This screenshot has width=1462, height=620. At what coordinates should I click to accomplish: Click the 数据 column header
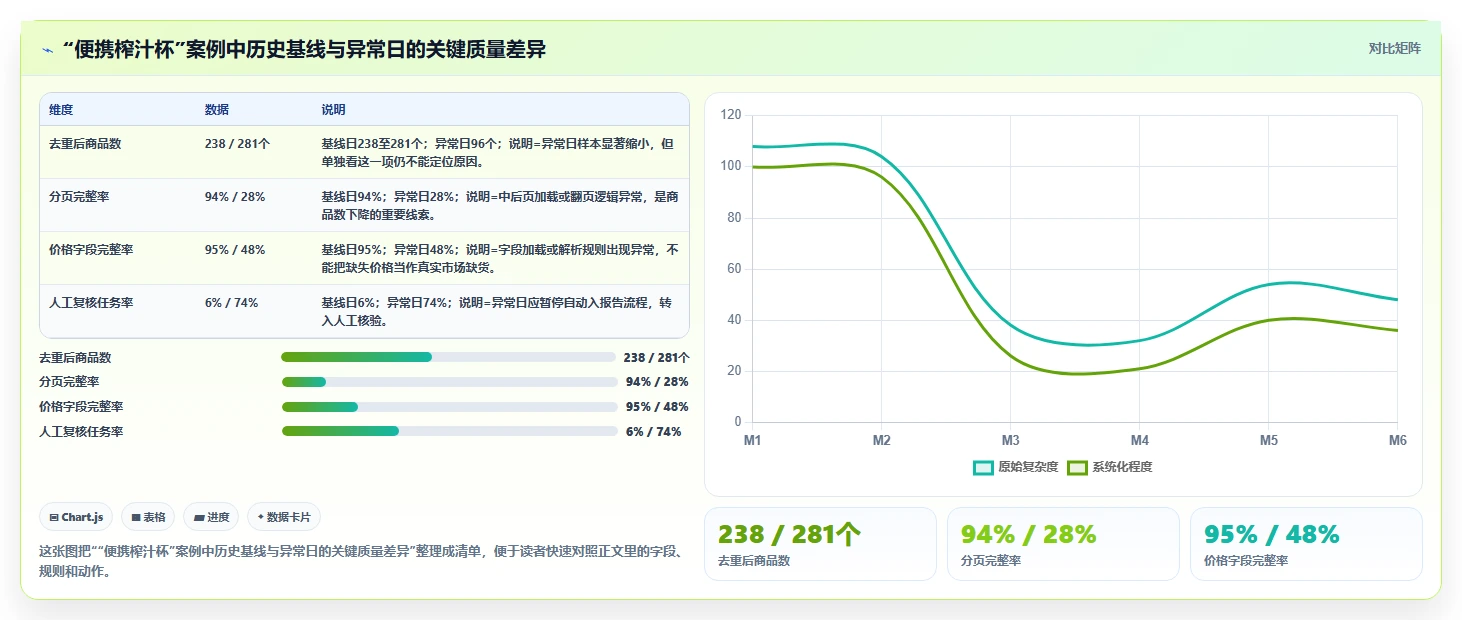coord(217,110)
